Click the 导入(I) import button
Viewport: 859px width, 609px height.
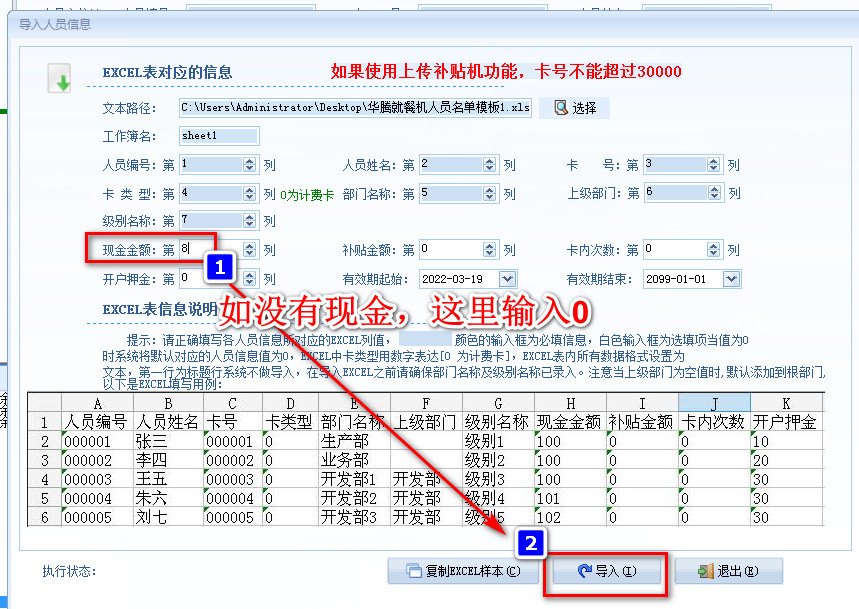coord(607,571)
